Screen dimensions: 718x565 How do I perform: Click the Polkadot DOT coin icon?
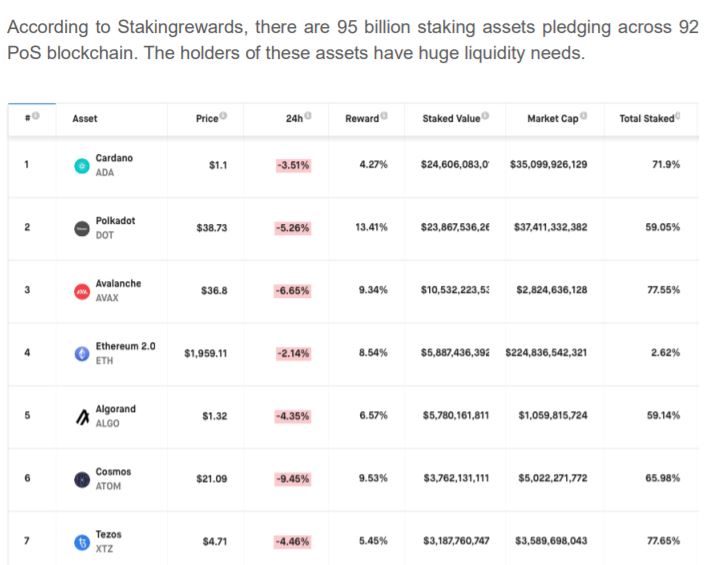click(x=82, y=228)
